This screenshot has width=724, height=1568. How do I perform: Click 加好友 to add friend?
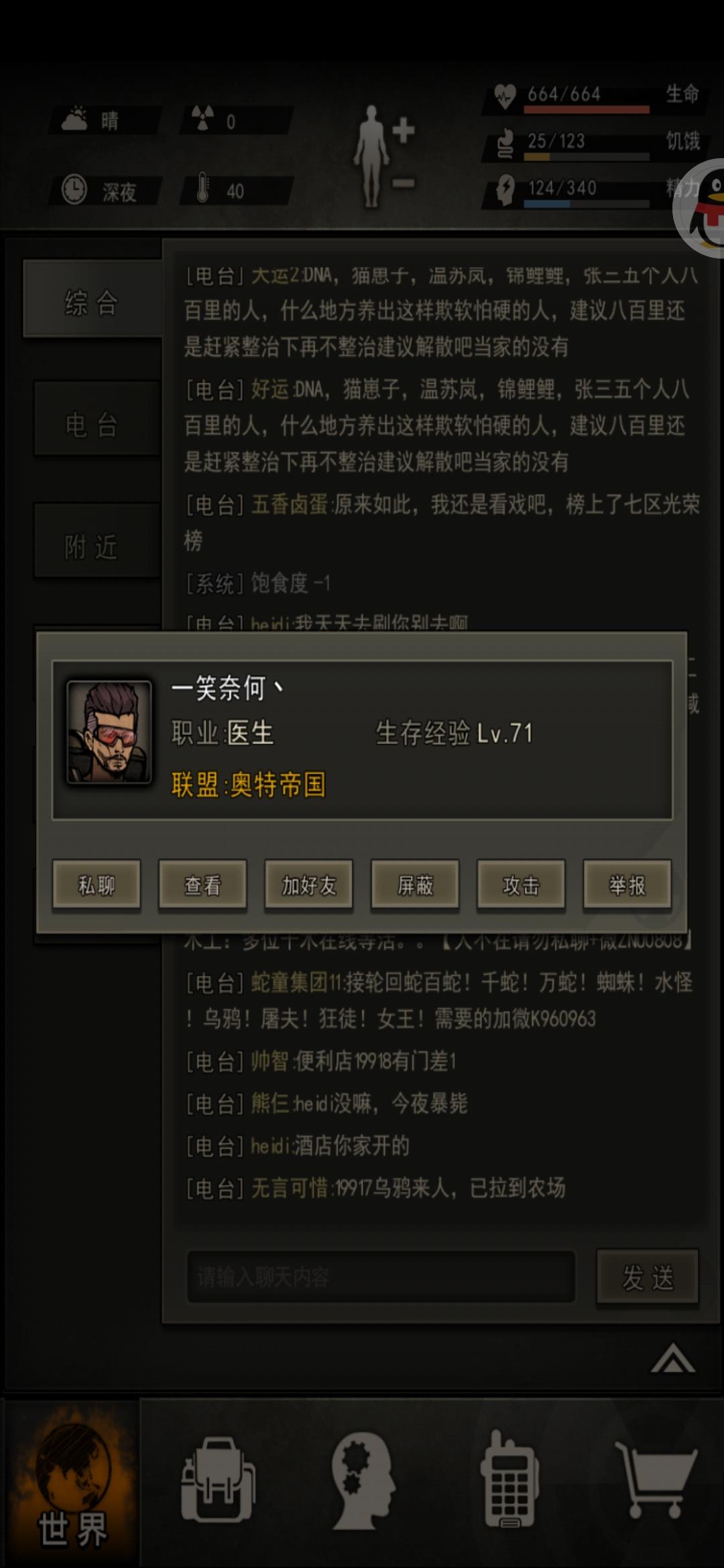(308, 887)
